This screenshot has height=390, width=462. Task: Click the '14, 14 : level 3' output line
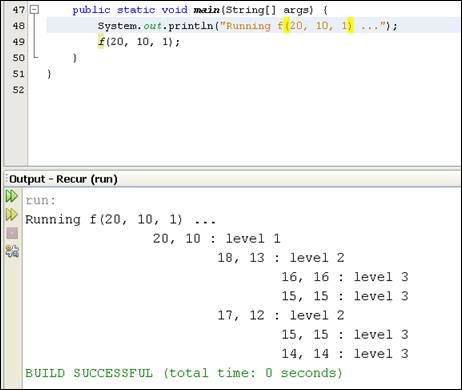[345, 354]
